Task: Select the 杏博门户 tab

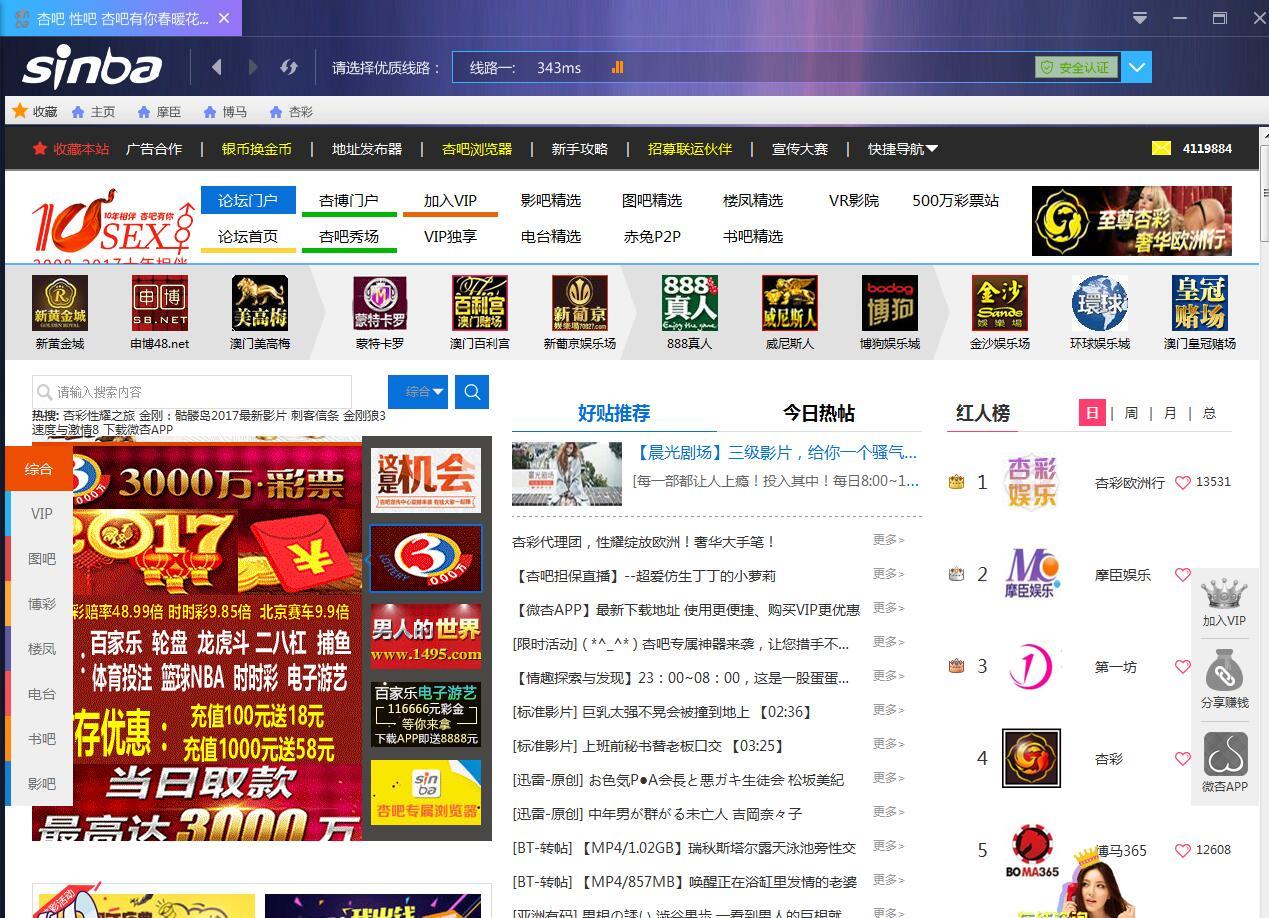Action: click(x=349, y=200)
